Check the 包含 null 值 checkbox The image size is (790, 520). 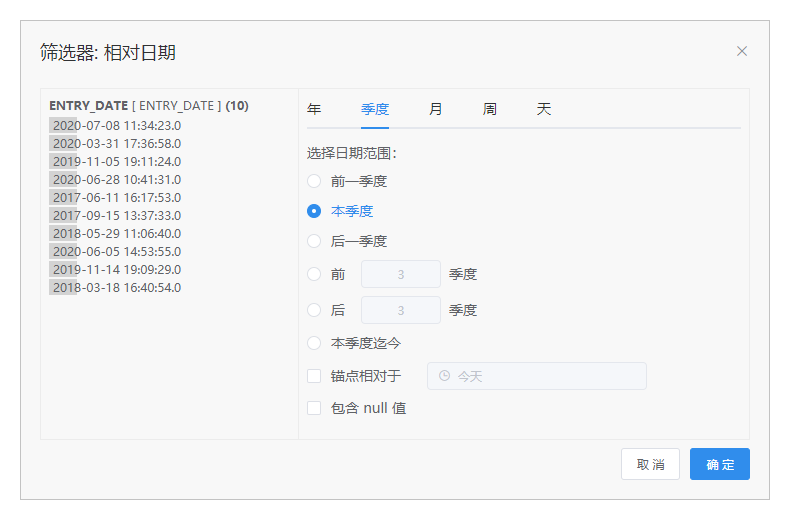click(x=314, y=408)
